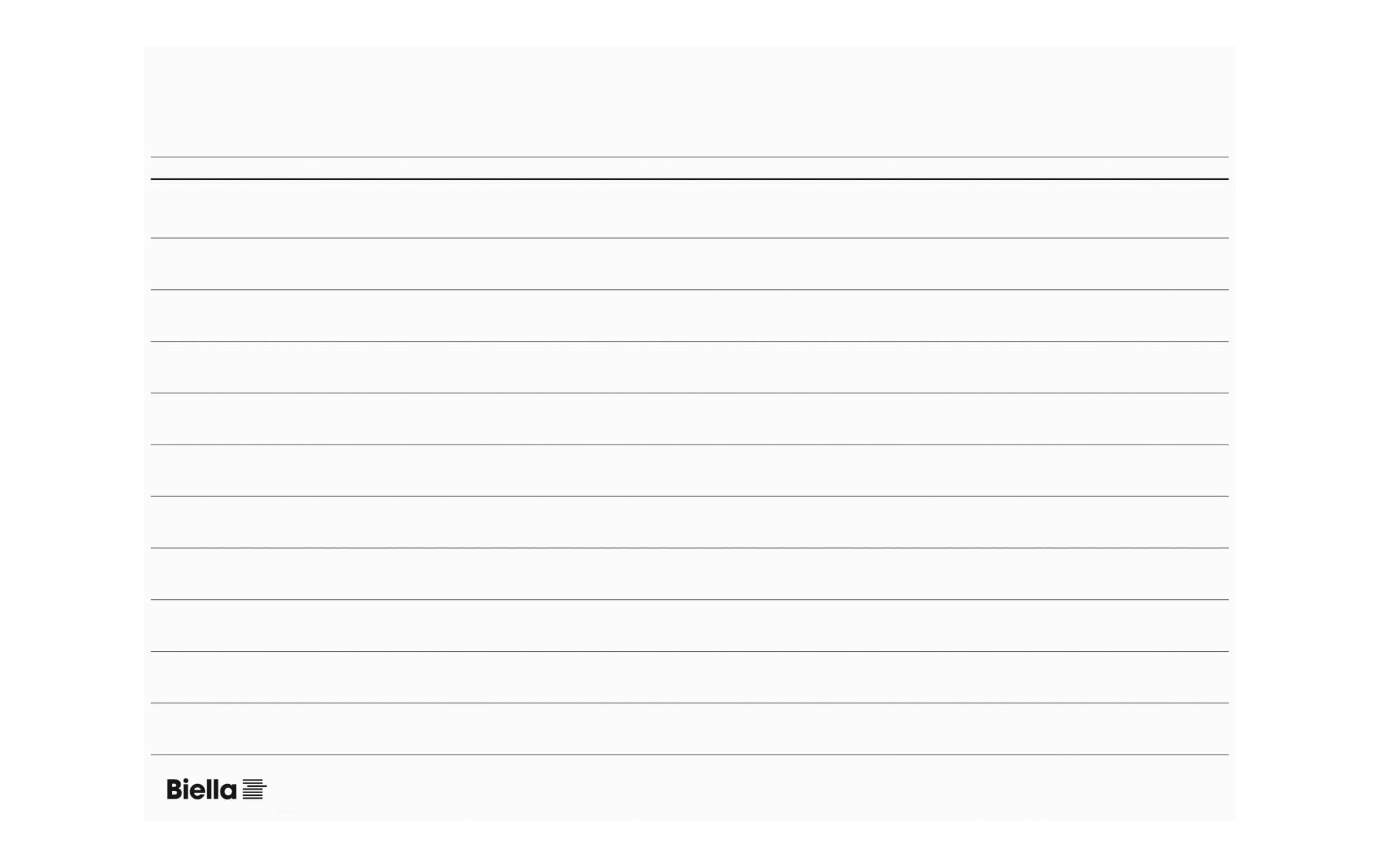Screen dimensions: 1379x868
Task: Click the thin rule above the thick rule
Action: click(x=689, y=157)
